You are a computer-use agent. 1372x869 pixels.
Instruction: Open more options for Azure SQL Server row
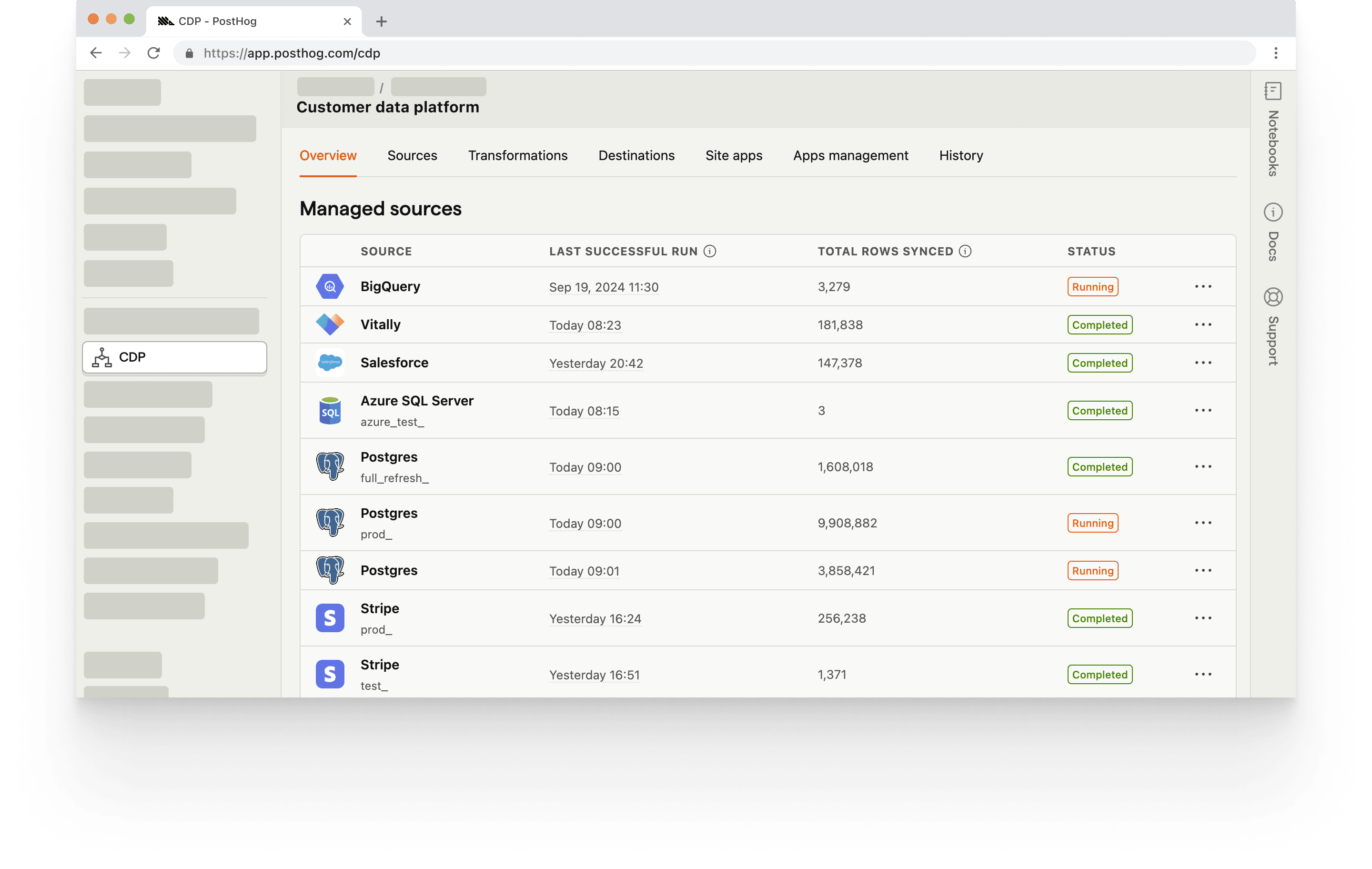[1203, 410]
